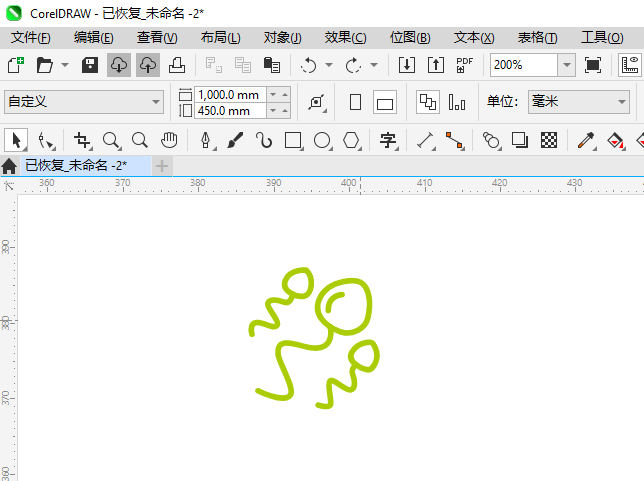Open the 毫米 units dropdown
The image size is (644, 481).
pos(579,102)
